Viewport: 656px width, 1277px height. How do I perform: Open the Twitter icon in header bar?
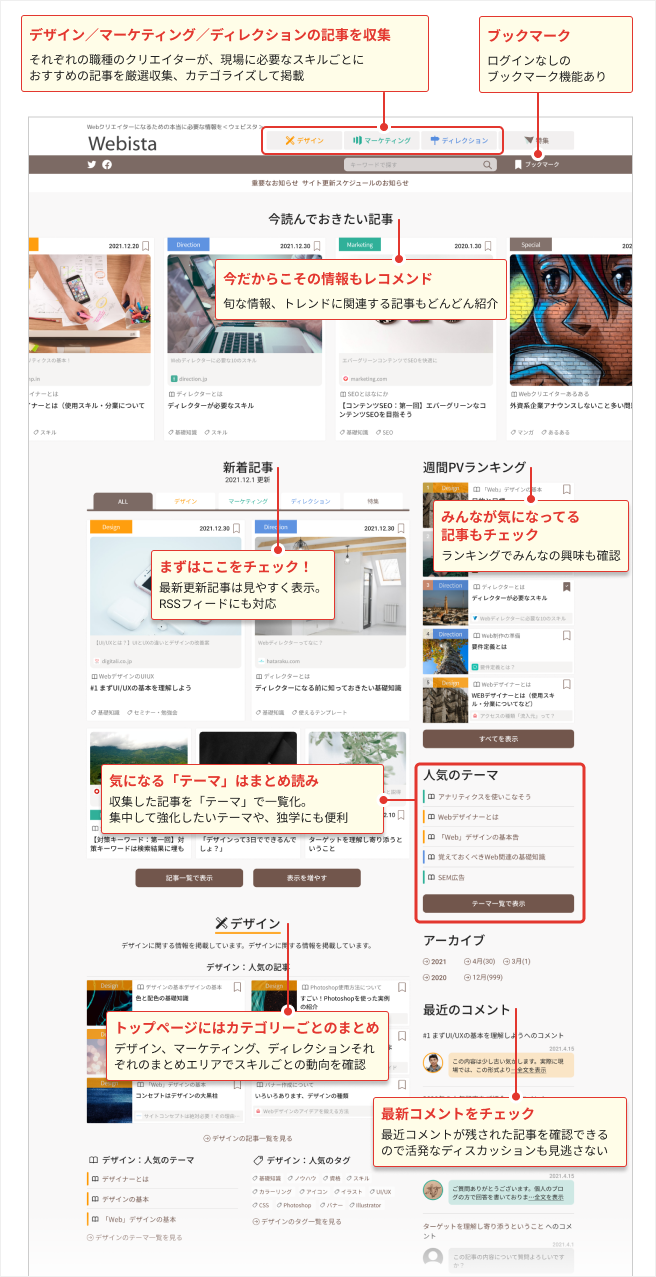click(92, 164)
